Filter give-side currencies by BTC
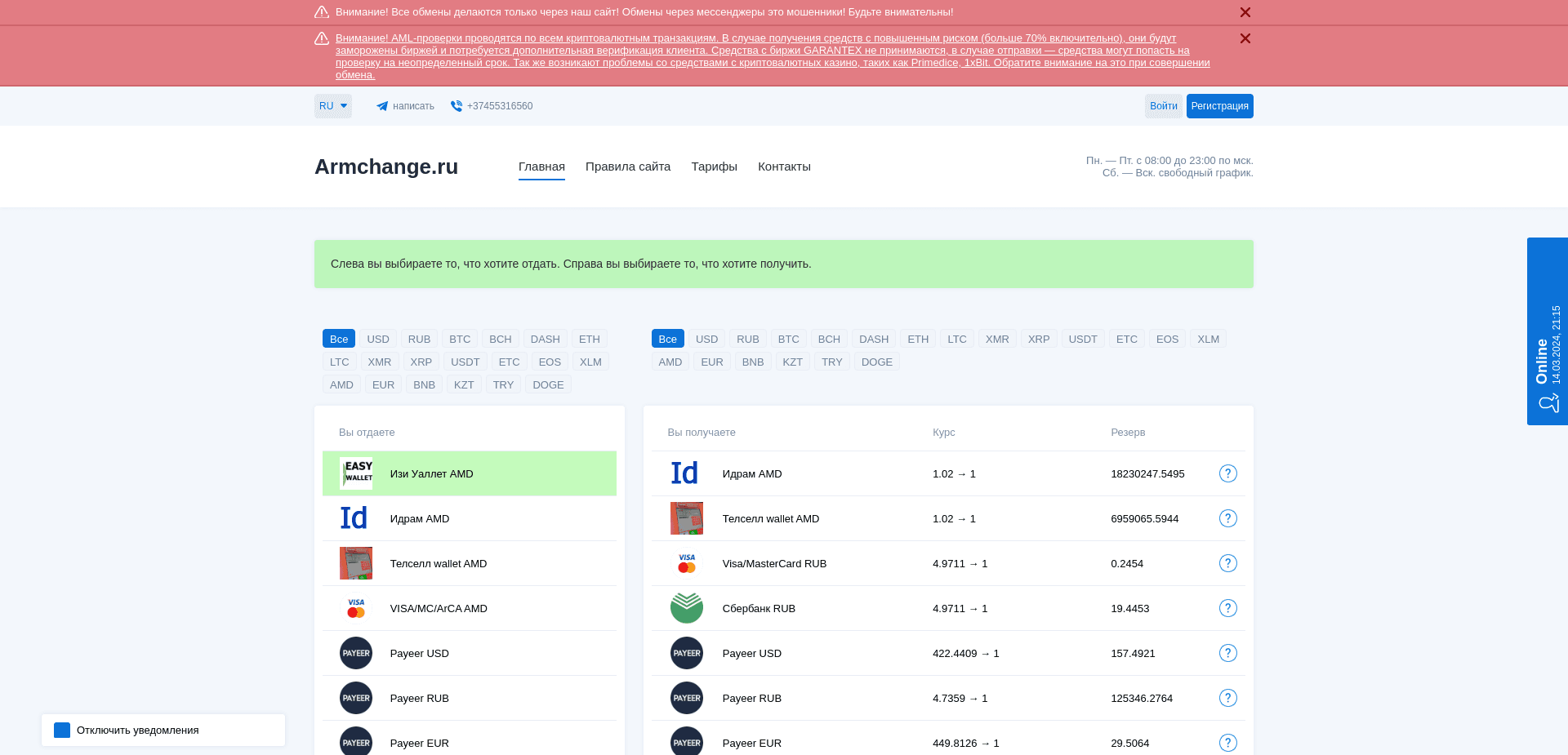The height and width of the screenshot is (755, 1568). tap(460, 339)
